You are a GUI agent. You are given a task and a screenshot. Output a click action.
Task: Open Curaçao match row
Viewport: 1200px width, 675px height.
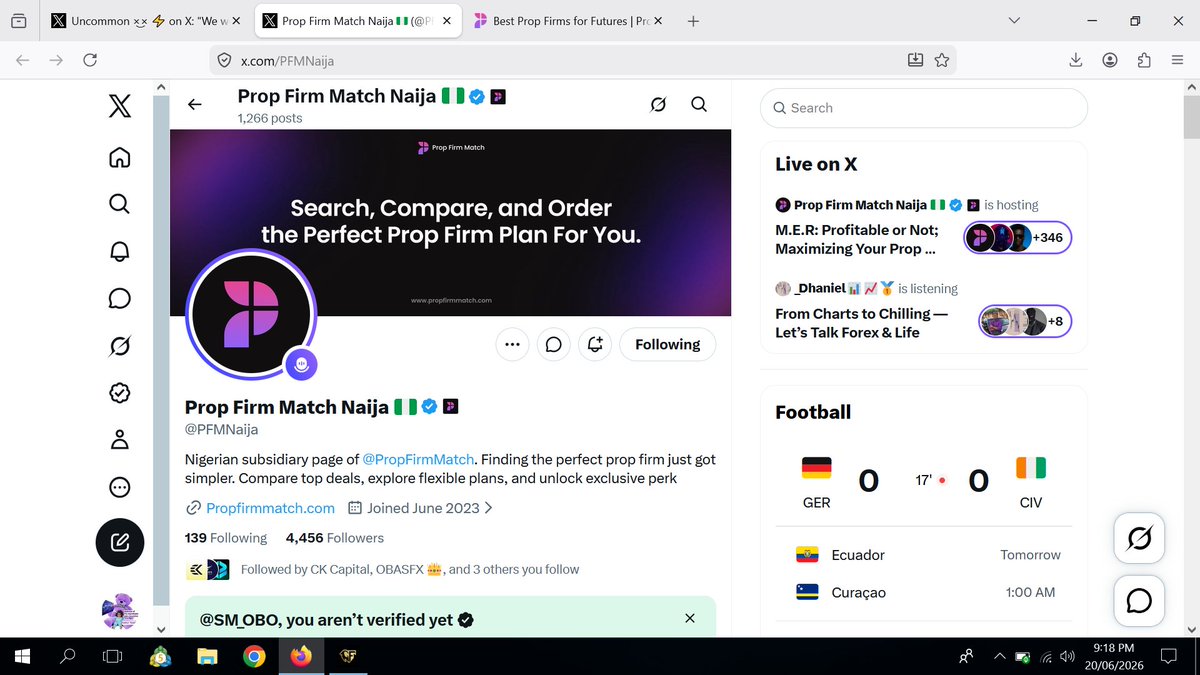pyautogui.click(x=924, y=592)
